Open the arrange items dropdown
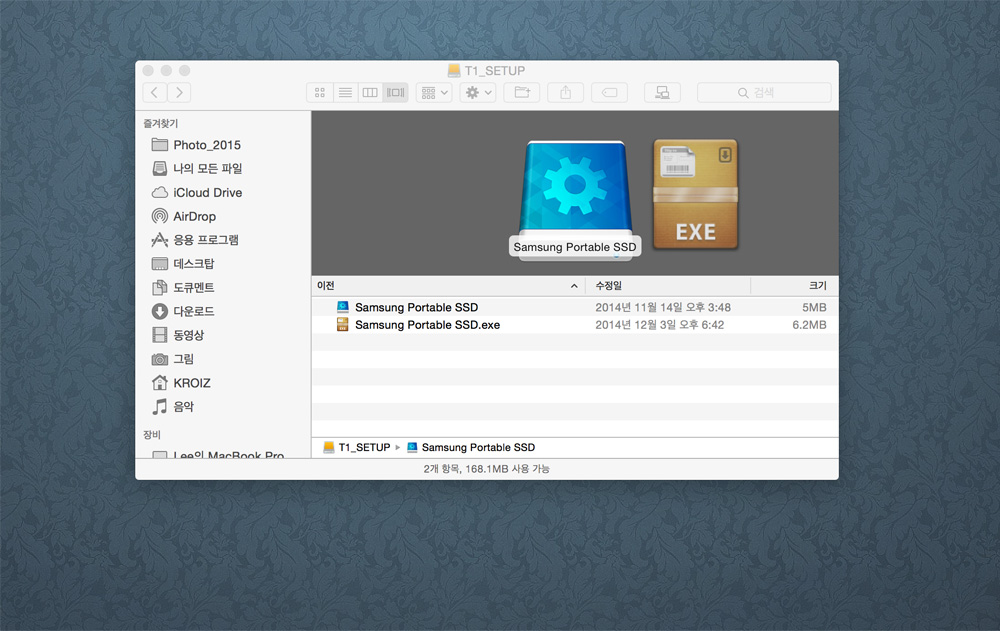Screen dimensions: 1000x631 click(434, 93)
